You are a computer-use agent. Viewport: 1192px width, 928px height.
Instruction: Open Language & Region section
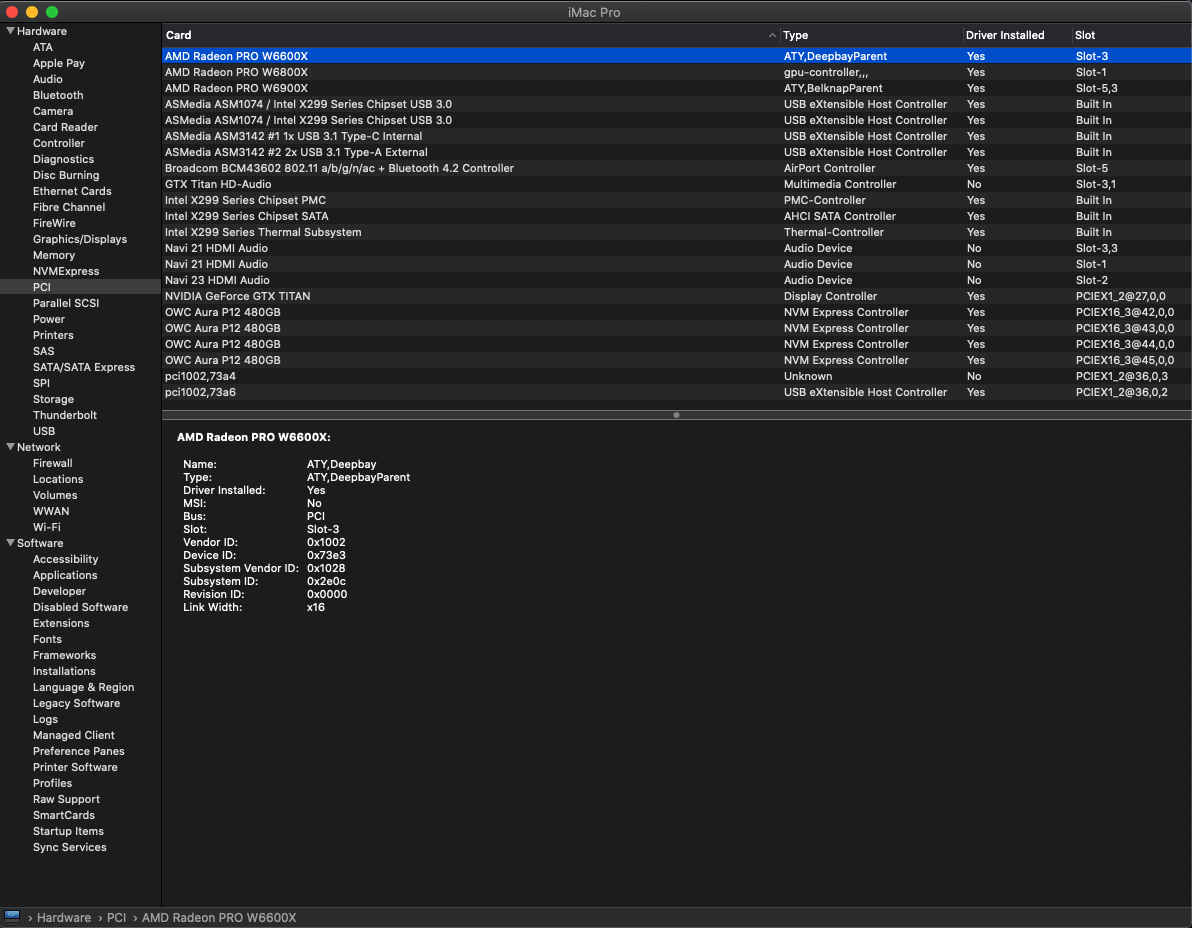(83, 686)
